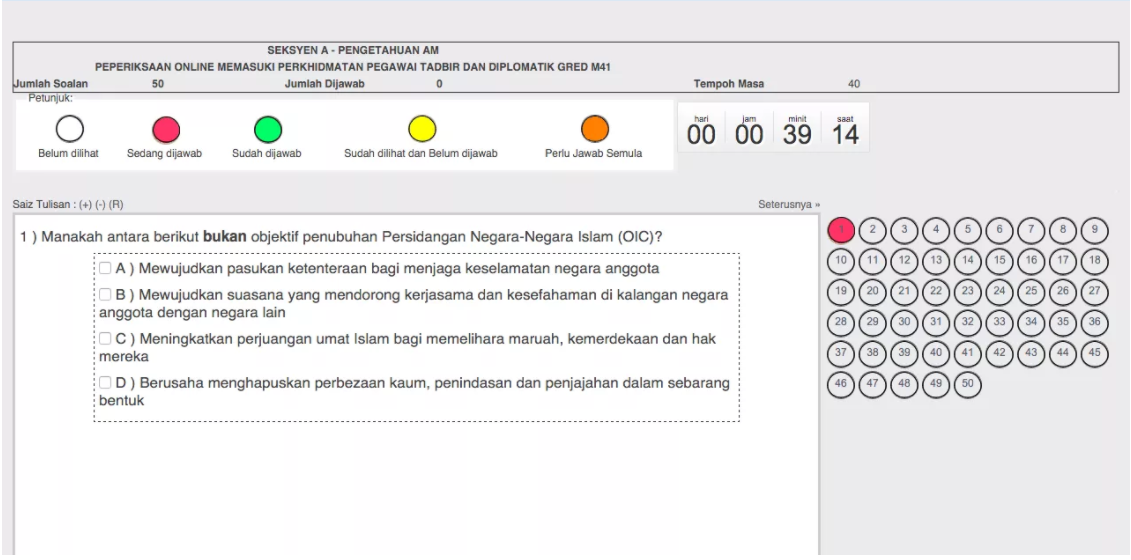Image resolution: width=1131 pixels, height=560 pixels.
Task: Click red 'Sedang dijawab' legend circle
Action: 166,129
